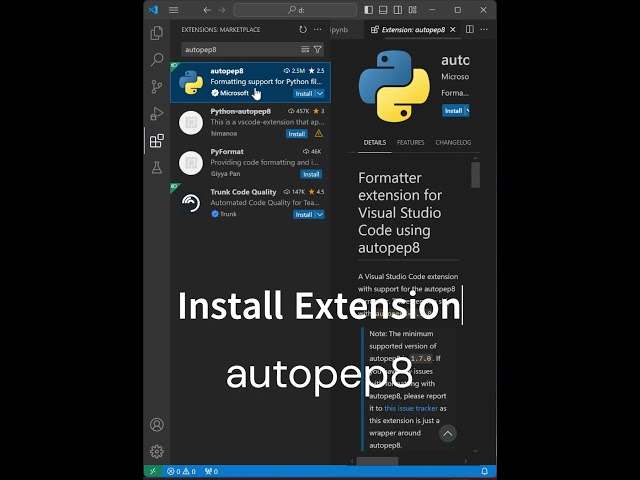Viewport: 640px width, 480px height.
Task: Open editor more actions ellipsis
Action: click(x=484, y=29)
